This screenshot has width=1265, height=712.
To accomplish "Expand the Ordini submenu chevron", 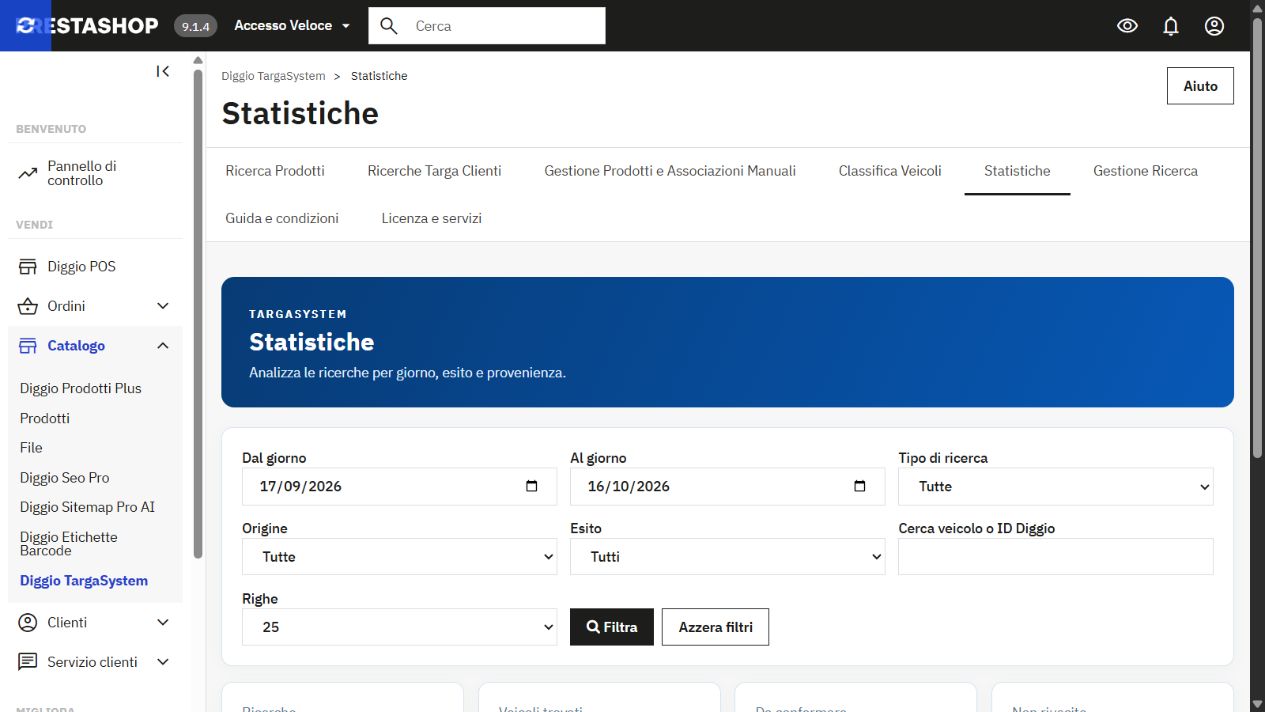I will pos(163,306).
